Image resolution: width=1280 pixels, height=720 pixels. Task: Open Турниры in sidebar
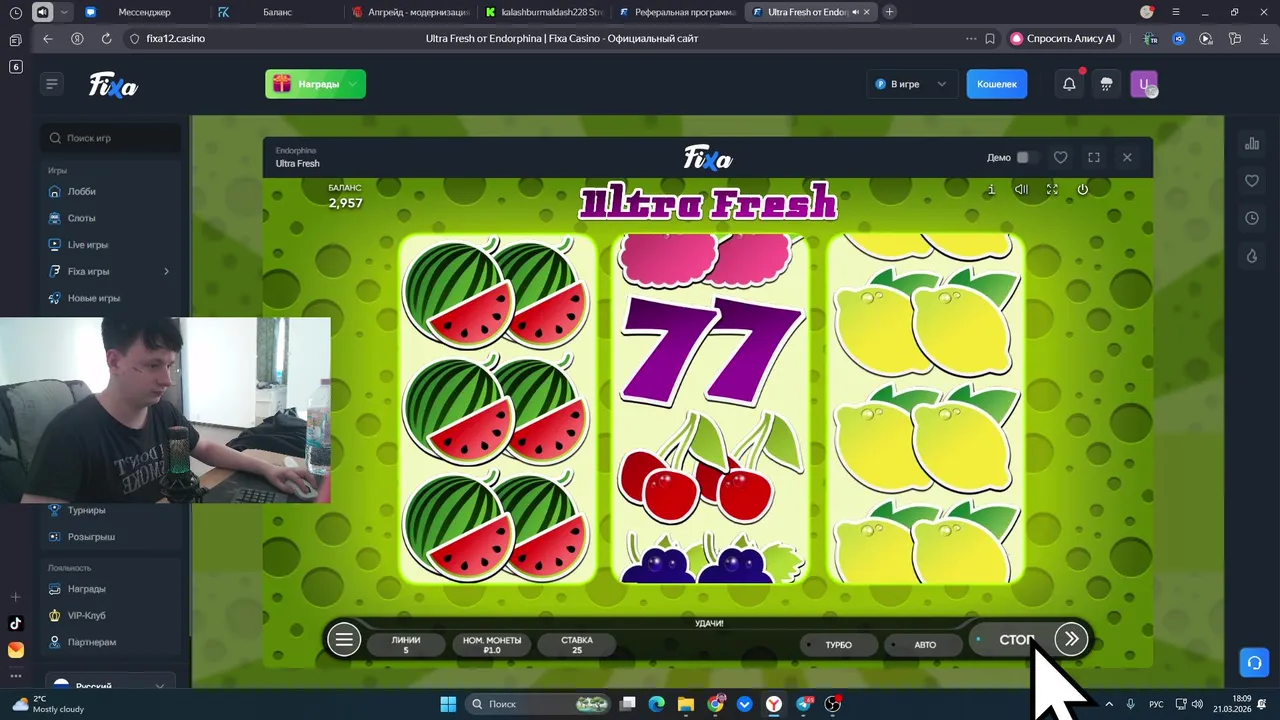[x=110, y=510]
